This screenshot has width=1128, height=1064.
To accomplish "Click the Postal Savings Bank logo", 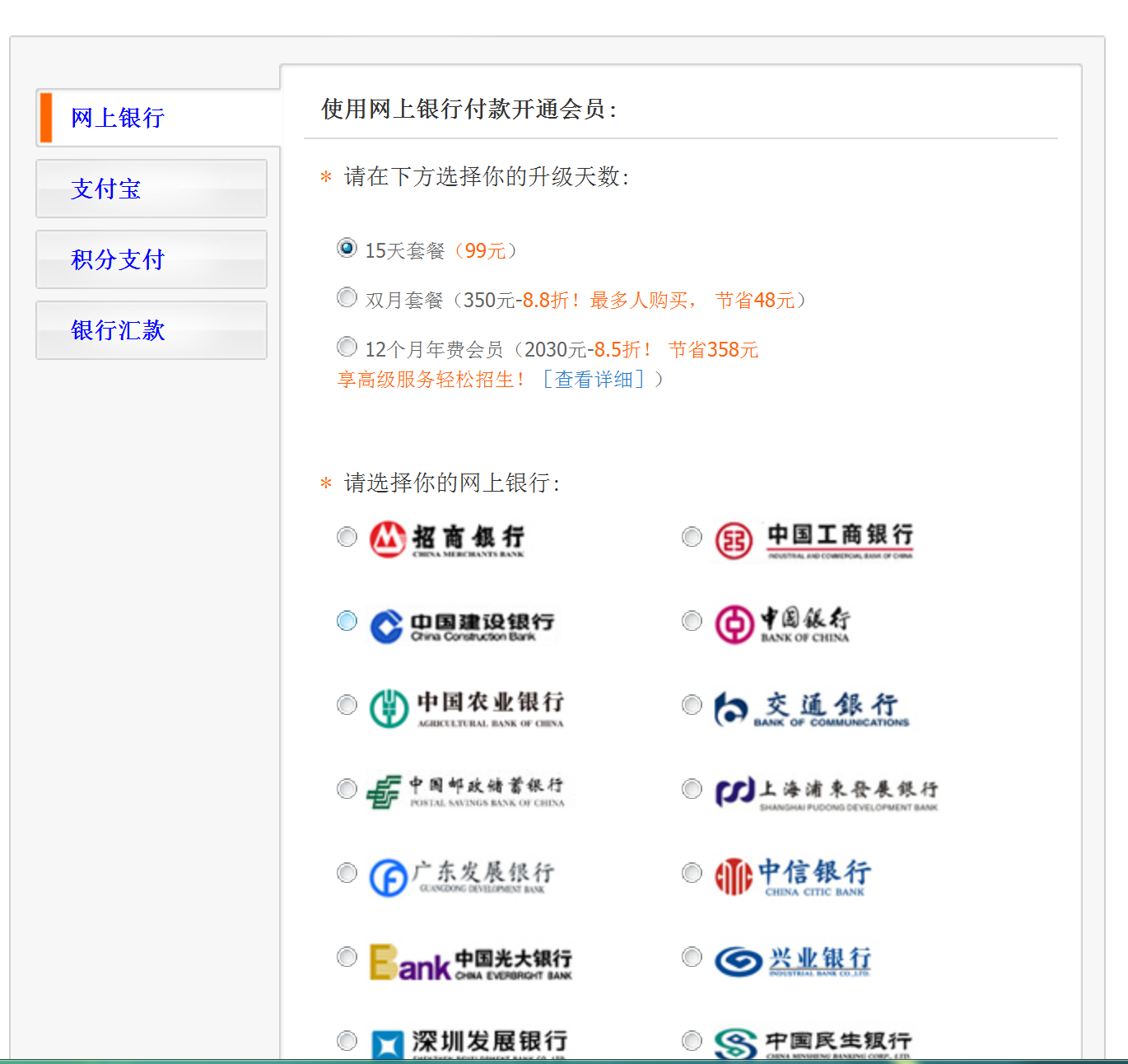I will click(x=466, y=792).
